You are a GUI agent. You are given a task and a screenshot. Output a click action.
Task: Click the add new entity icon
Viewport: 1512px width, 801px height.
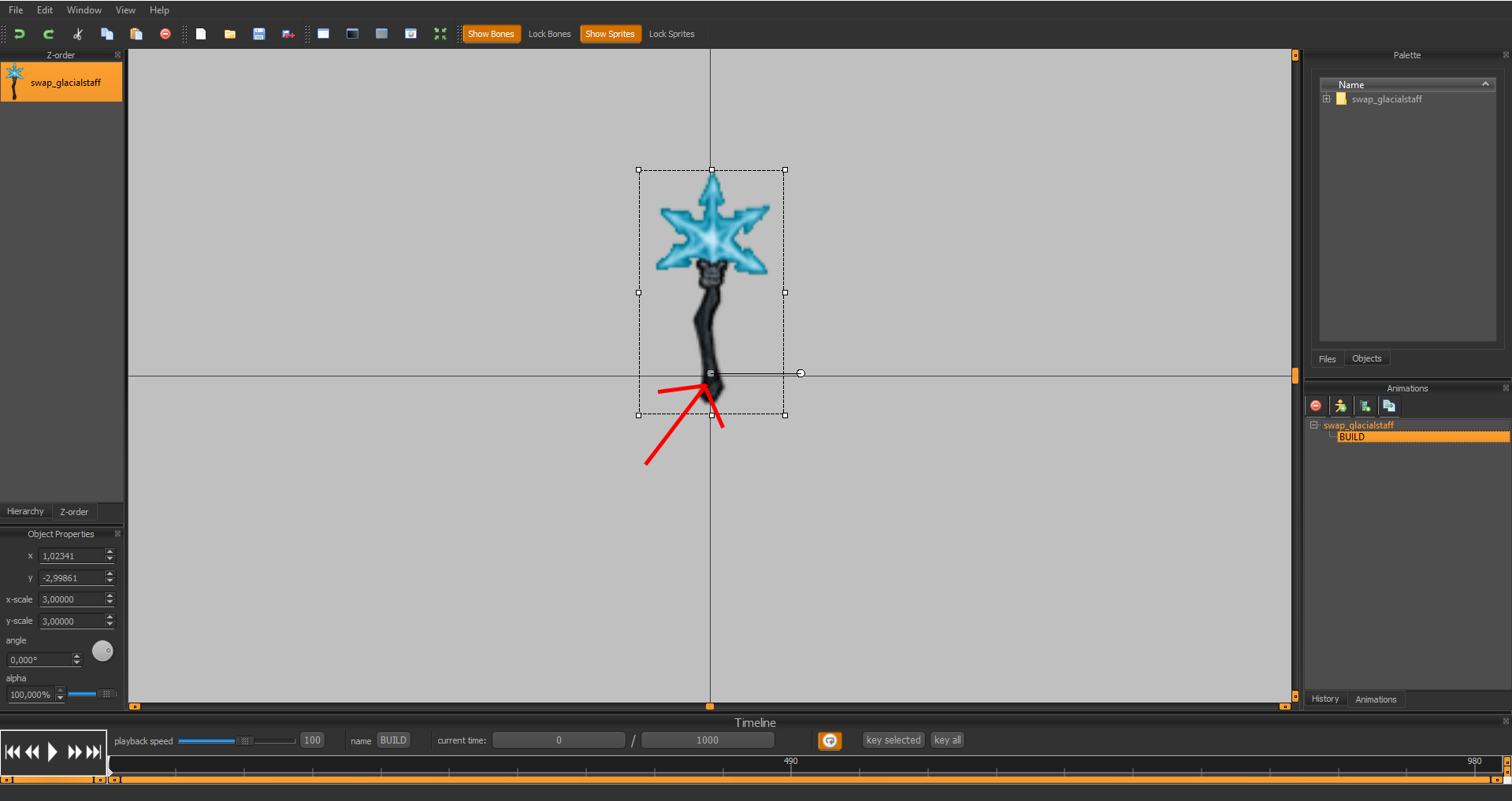(x=1339, y=406)
